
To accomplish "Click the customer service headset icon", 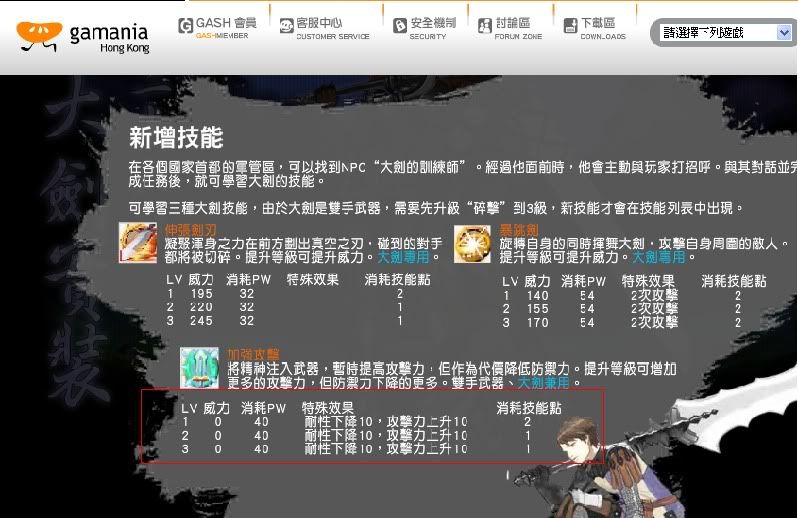I will (286, 26).
